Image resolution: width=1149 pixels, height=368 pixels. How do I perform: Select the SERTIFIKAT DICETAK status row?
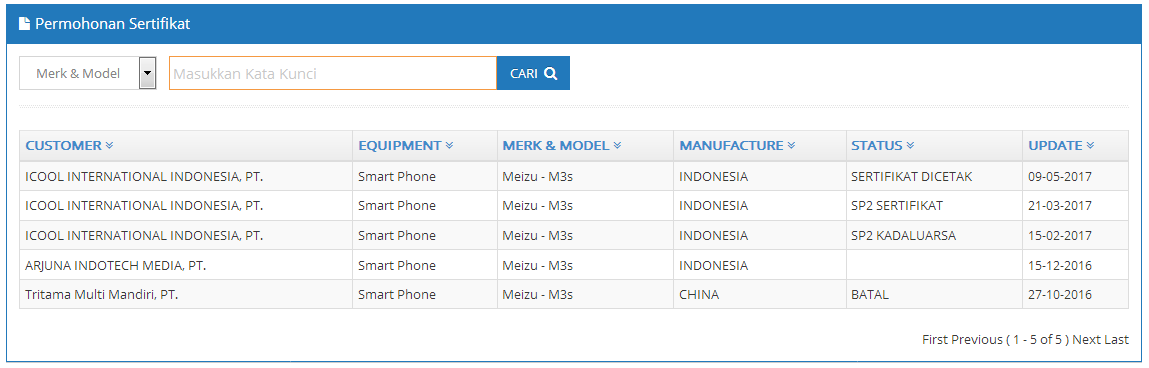574,177
